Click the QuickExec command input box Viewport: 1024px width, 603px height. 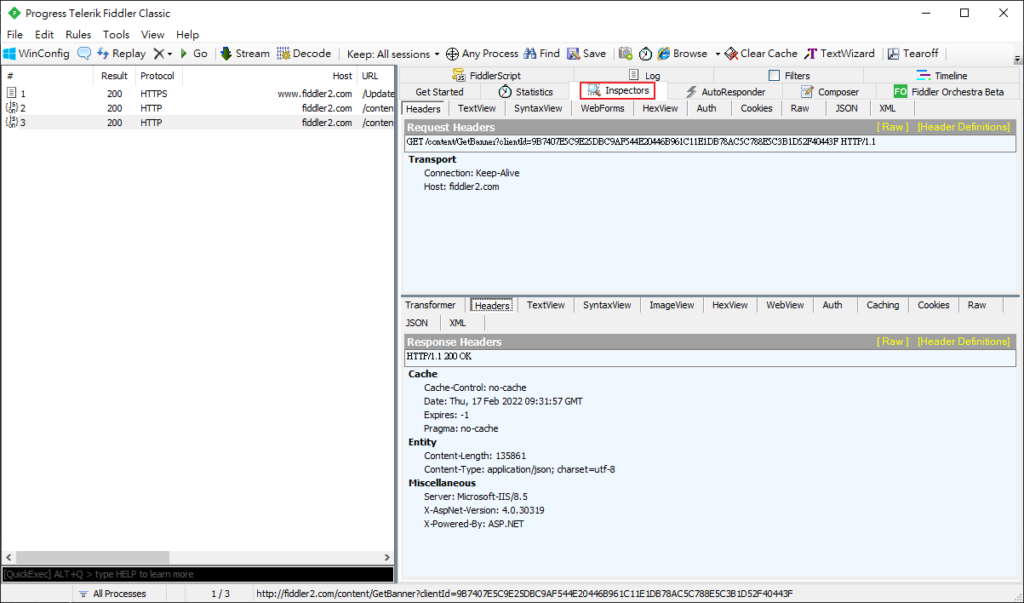click(198, 574)
